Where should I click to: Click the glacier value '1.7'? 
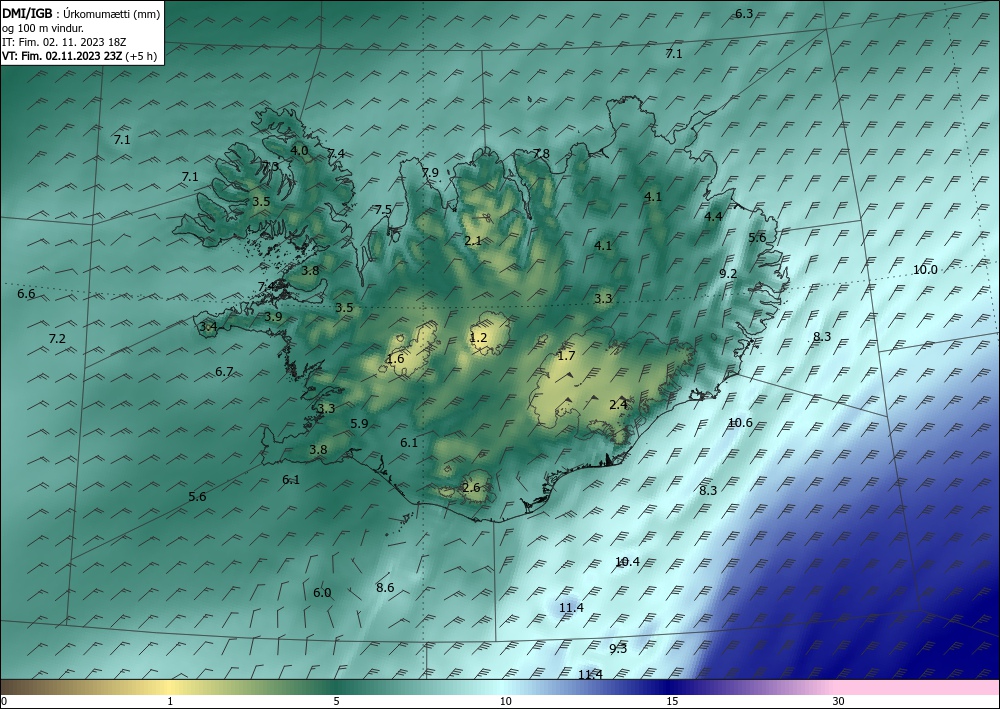pyautogui.click(x=566, y=355)
